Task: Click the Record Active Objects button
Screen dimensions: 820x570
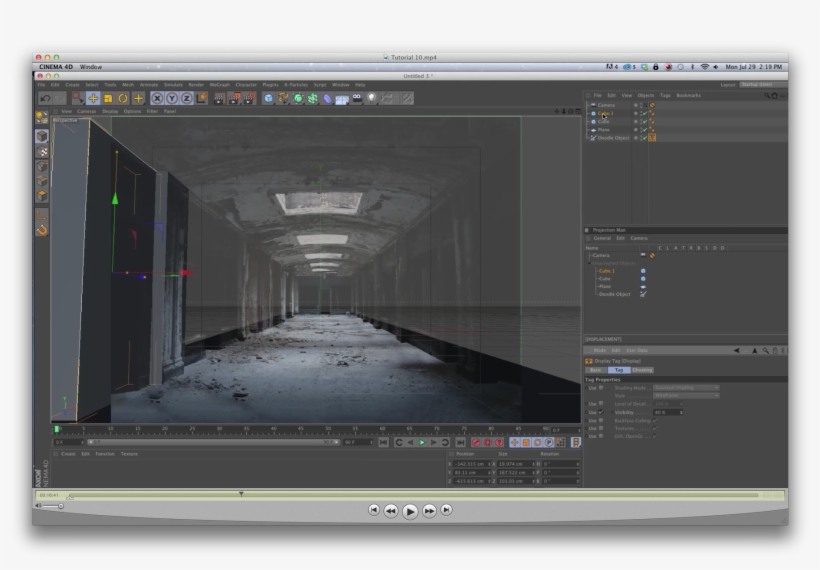Action: (476, 443)
